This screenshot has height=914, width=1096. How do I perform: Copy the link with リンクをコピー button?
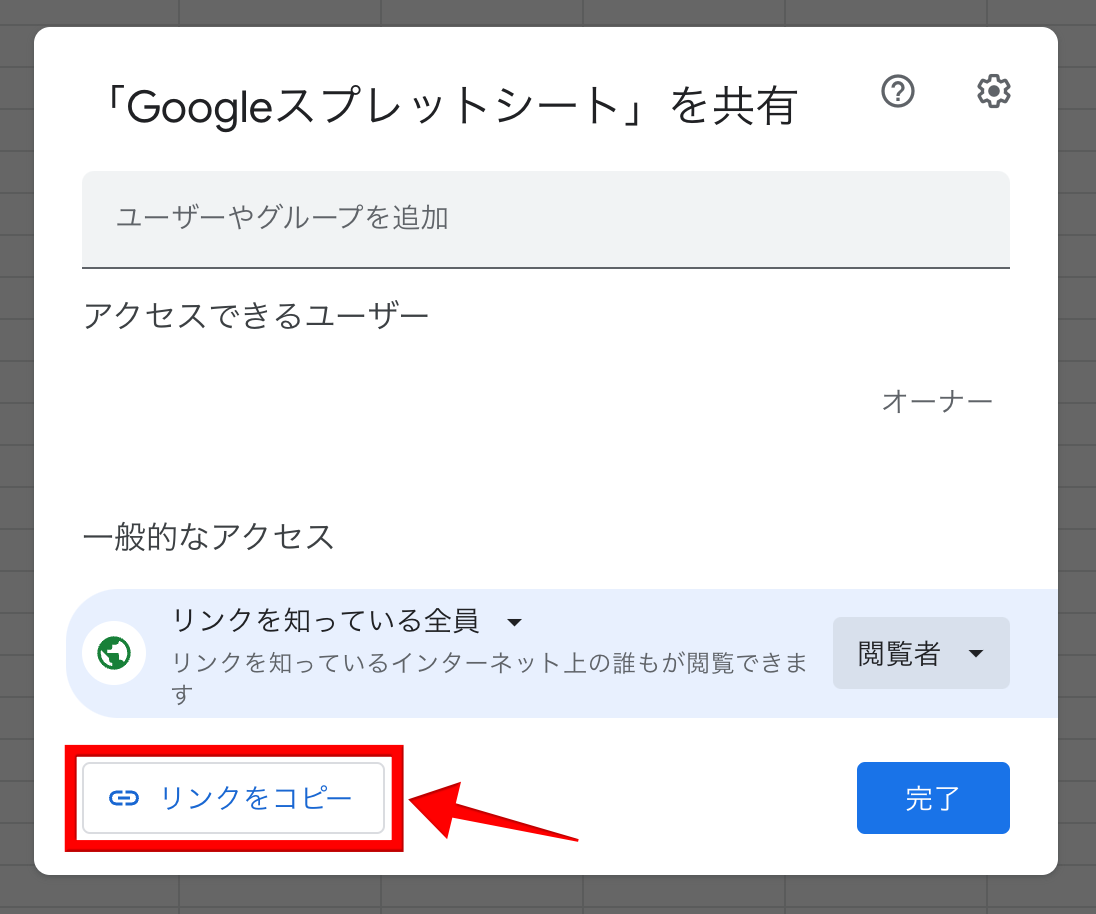tap(233, 798)
